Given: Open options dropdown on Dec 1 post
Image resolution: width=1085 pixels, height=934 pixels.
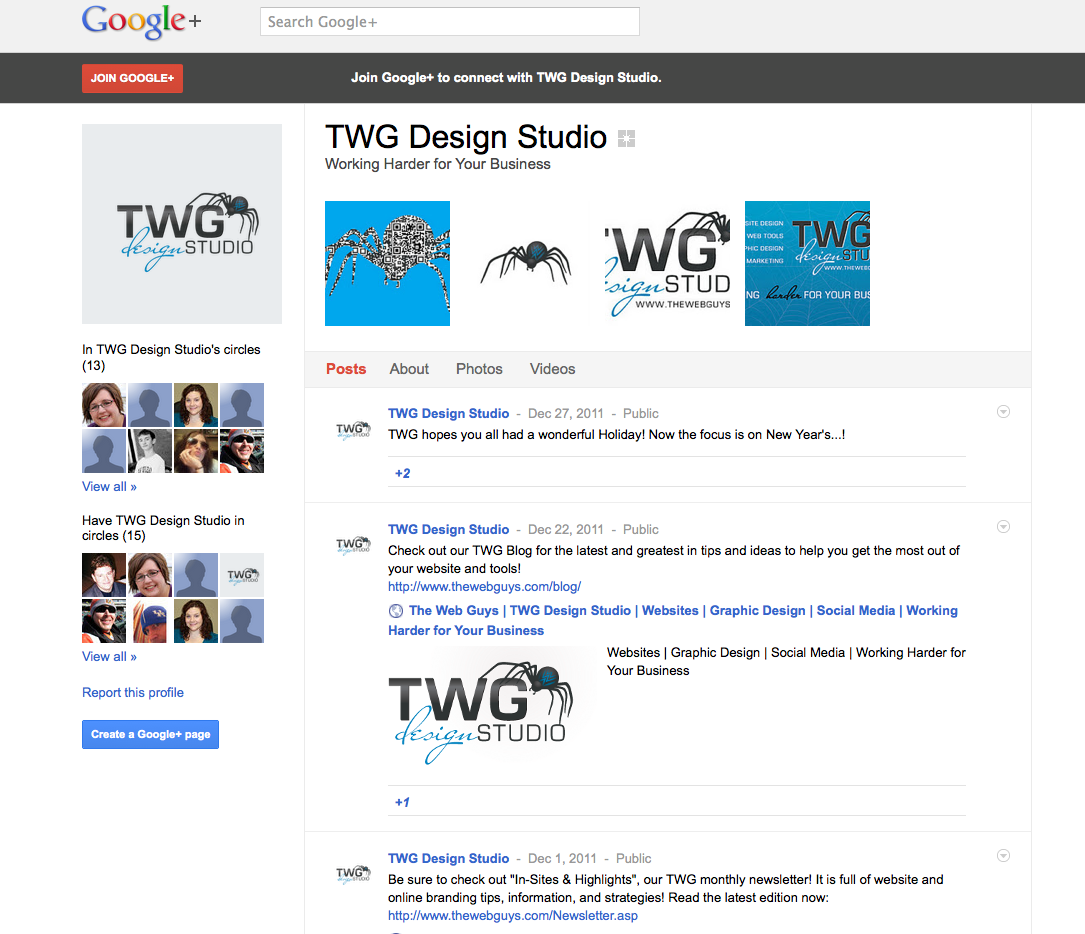Looking at the screenshot, I should point(1003,856).
